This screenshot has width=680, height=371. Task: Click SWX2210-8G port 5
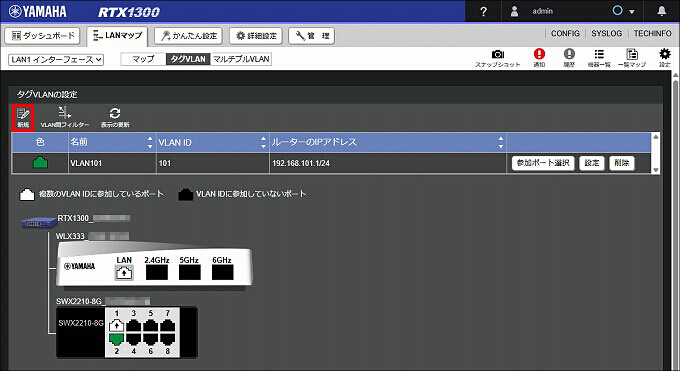coord(150,325)
